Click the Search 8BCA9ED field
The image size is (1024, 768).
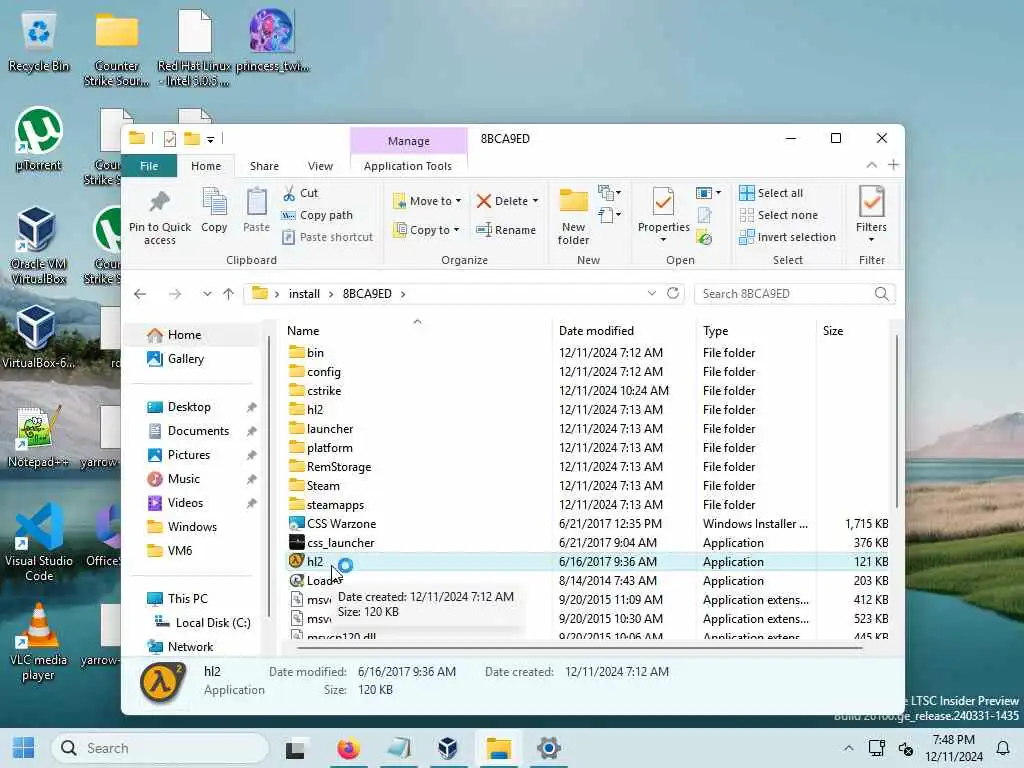click(x=794, y=294)
